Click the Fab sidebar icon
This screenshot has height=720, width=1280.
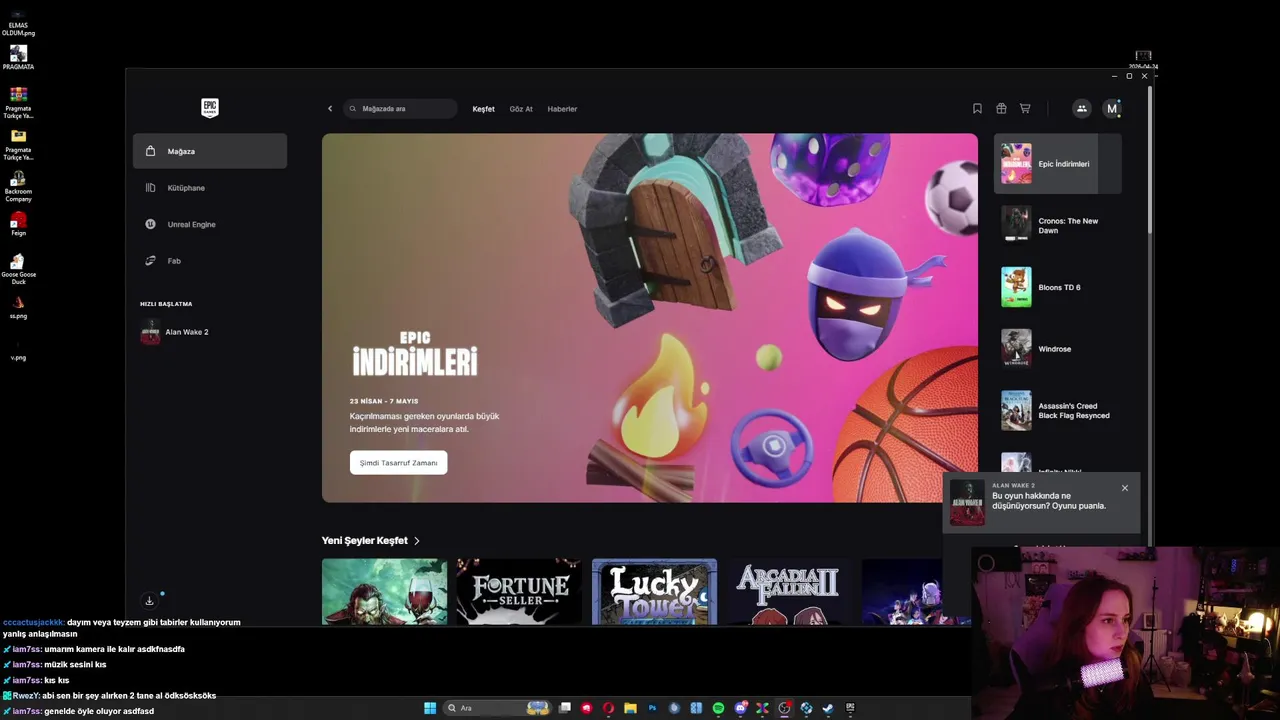click(x=150, y=260)
